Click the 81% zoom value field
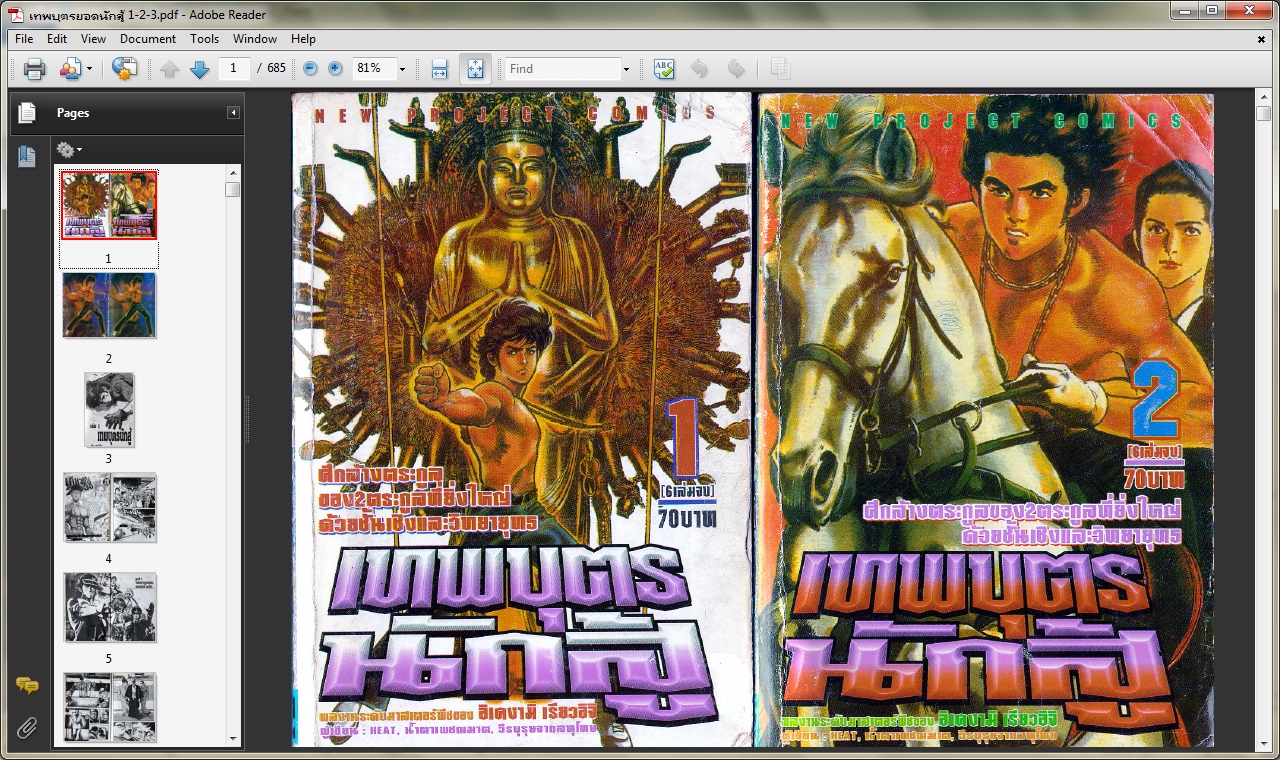The image size is (1281, 760). [x=373, y=68]
